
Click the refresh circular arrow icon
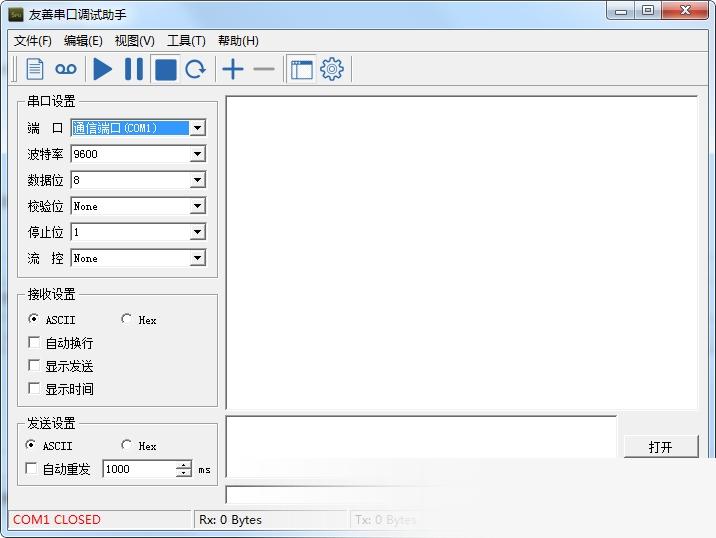tap(196, 69)
